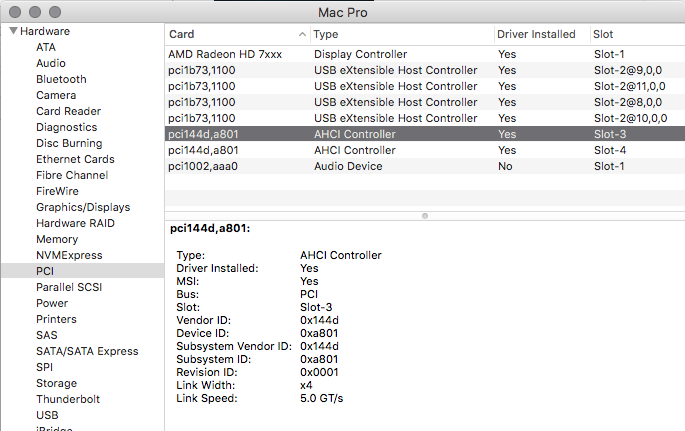Click the Link Width value x4
This screenshot has width=685, height=431.
306,385
